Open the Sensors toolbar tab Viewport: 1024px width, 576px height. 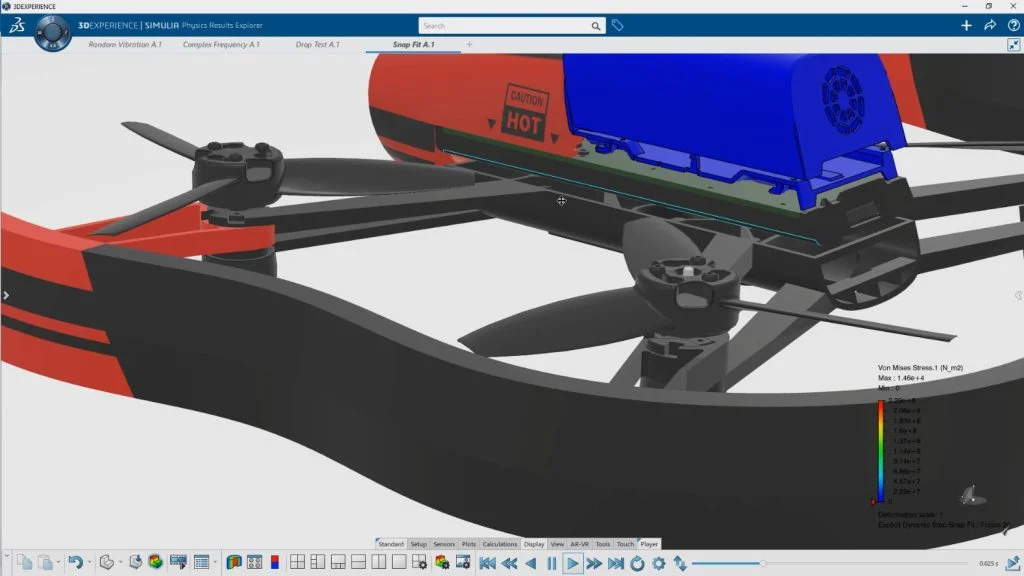tap(444, 544)
